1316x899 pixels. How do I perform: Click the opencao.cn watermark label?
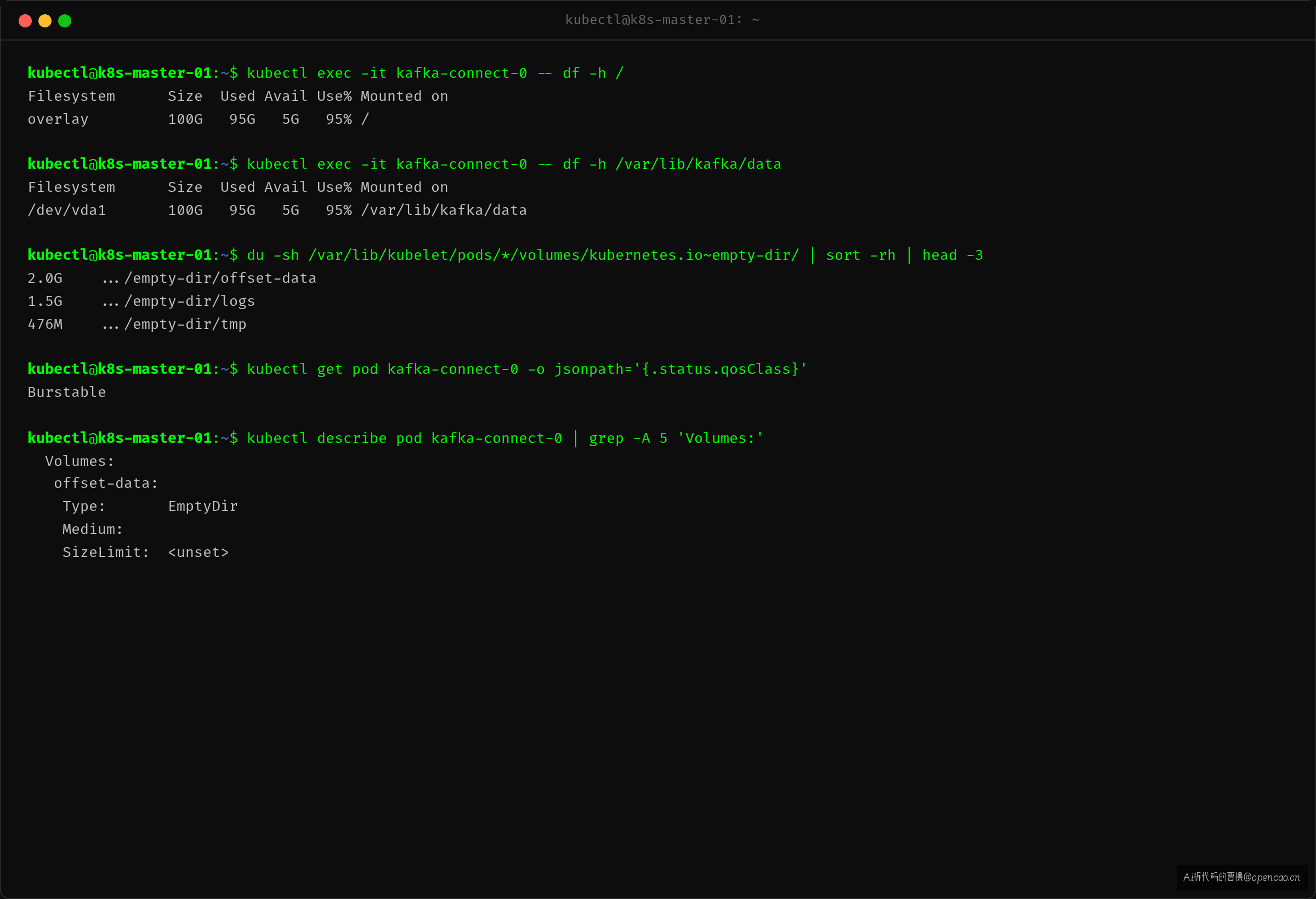coord(1241,878)
